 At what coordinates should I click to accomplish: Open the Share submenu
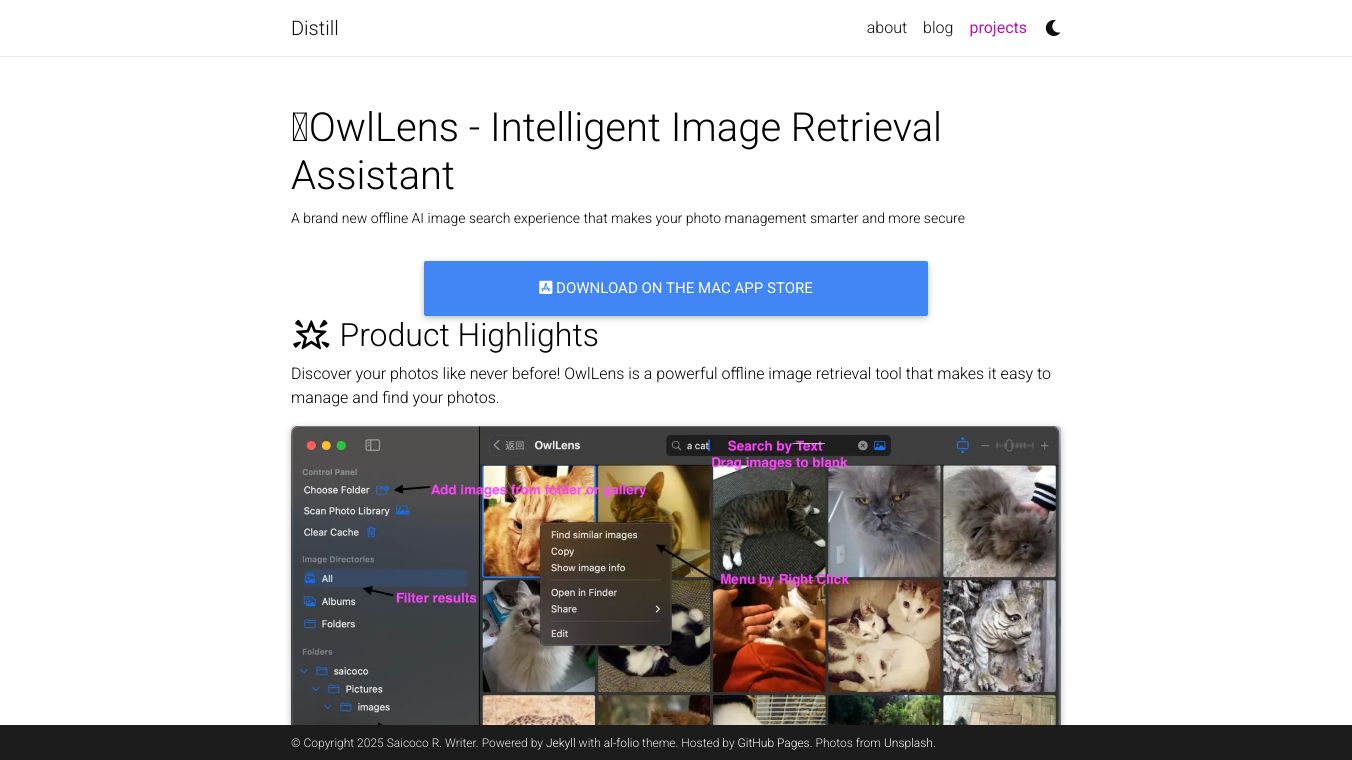point(605,609)
